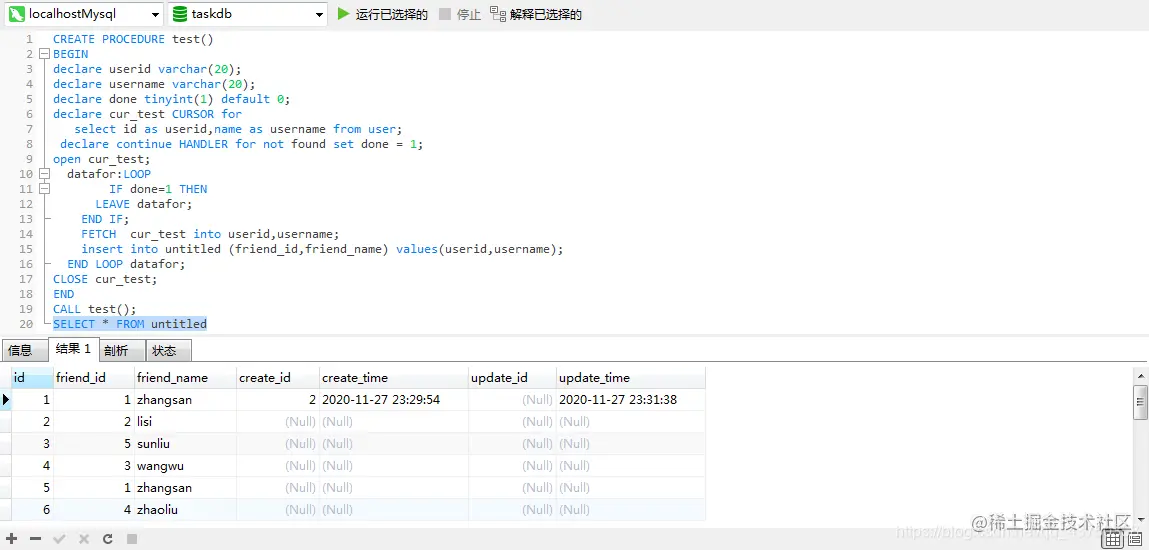This screenshot has width=1149, height=550.
Task: Switch to the 结果 1 tab
Action: tap(73, 349)
